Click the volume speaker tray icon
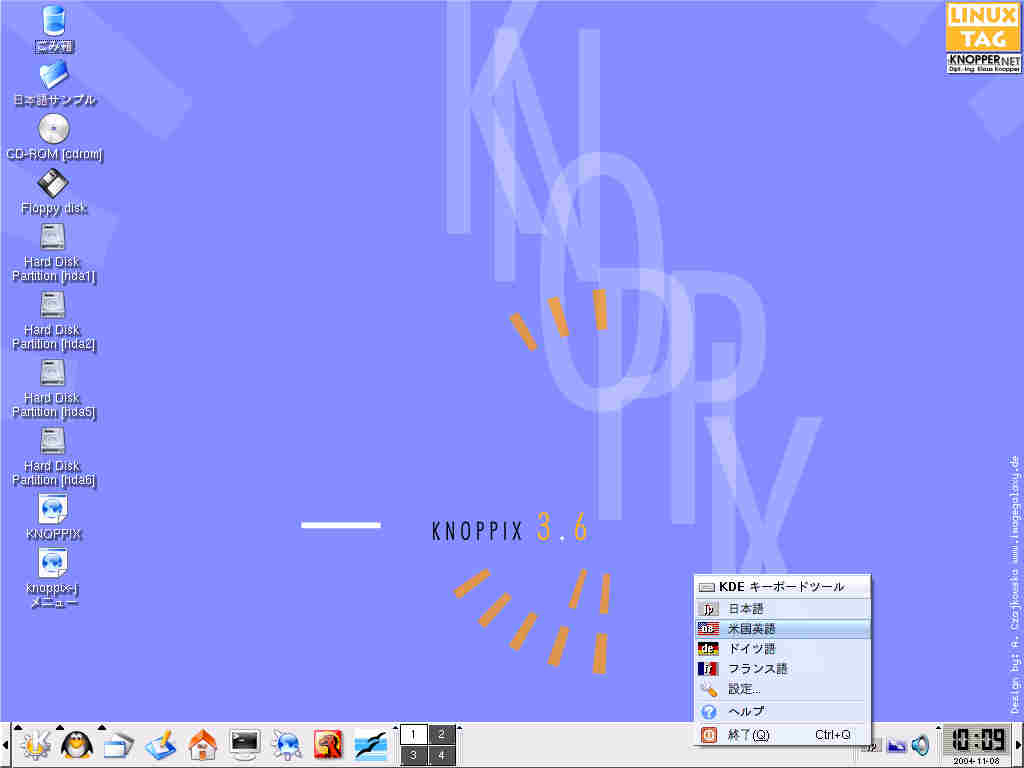 click(920, 745)
